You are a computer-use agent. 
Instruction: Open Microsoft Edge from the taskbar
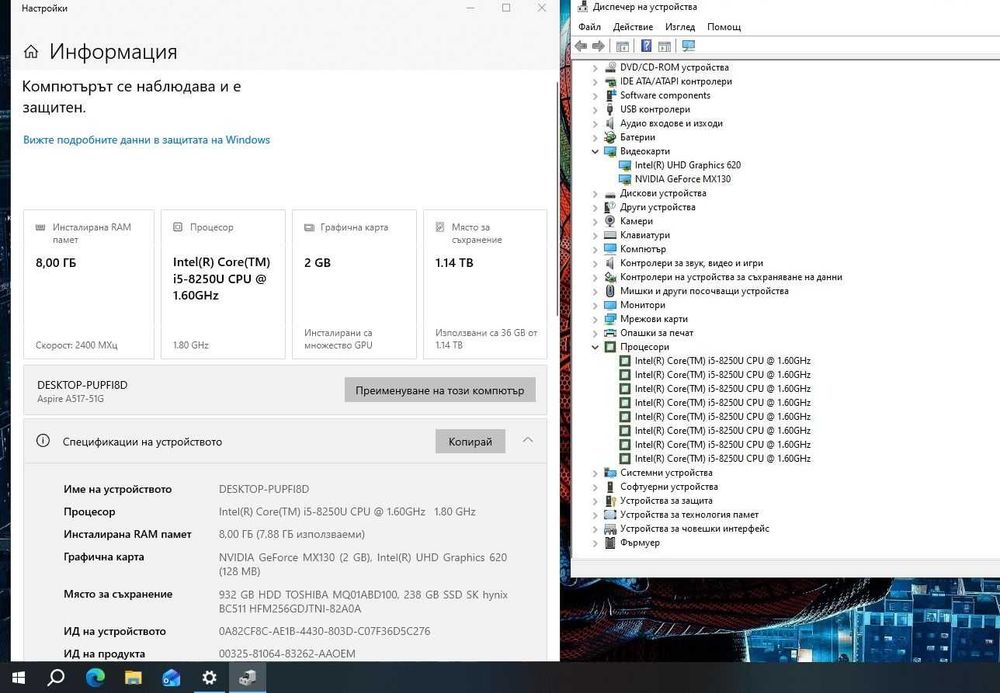[x=95, y=677]
